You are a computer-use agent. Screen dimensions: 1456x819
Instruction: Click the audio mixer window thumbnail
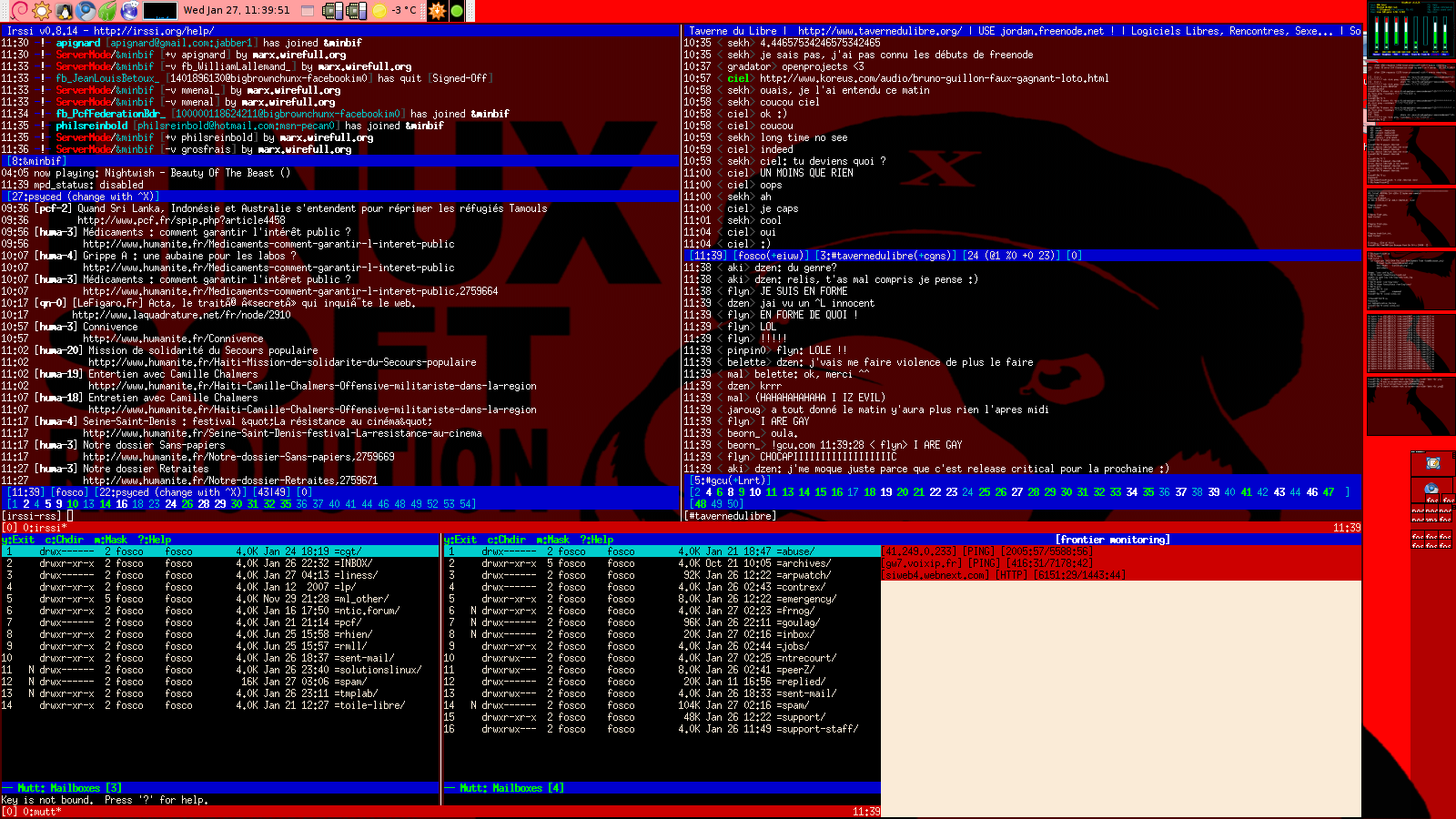pos(1409,30)
